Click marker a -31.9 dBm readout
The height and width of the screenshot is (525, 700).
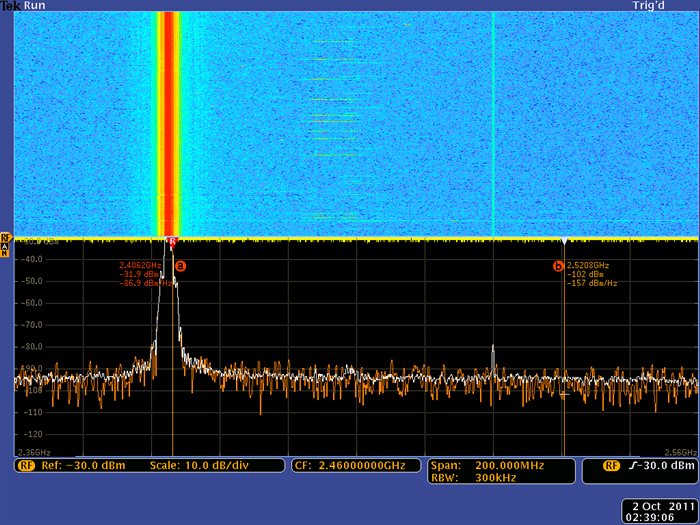pos(139,274)
